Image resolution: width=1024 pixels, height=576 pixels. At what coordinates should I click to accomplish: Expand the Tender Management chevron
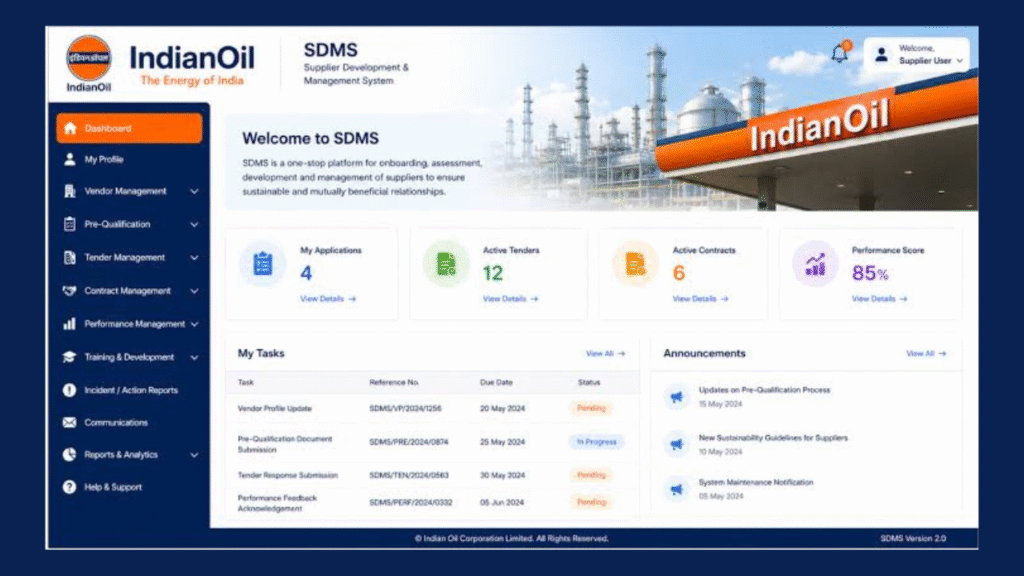(194, 257)
